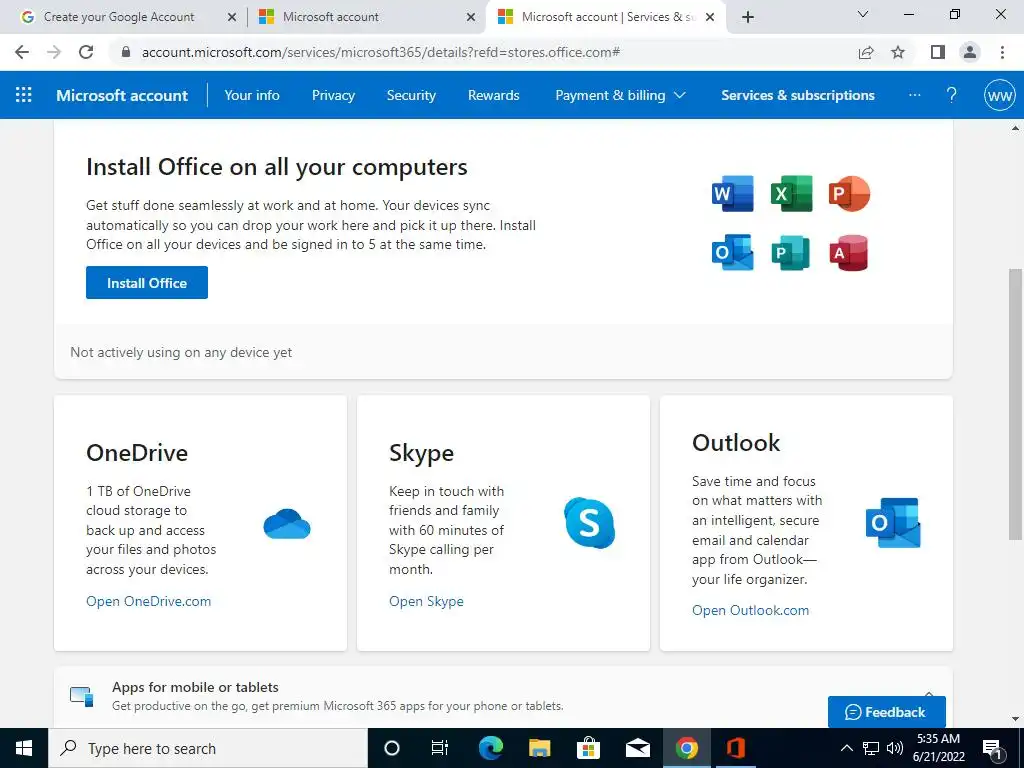Open Chrome three-dot menu

pyautogui.click(x=1002, y=52)
